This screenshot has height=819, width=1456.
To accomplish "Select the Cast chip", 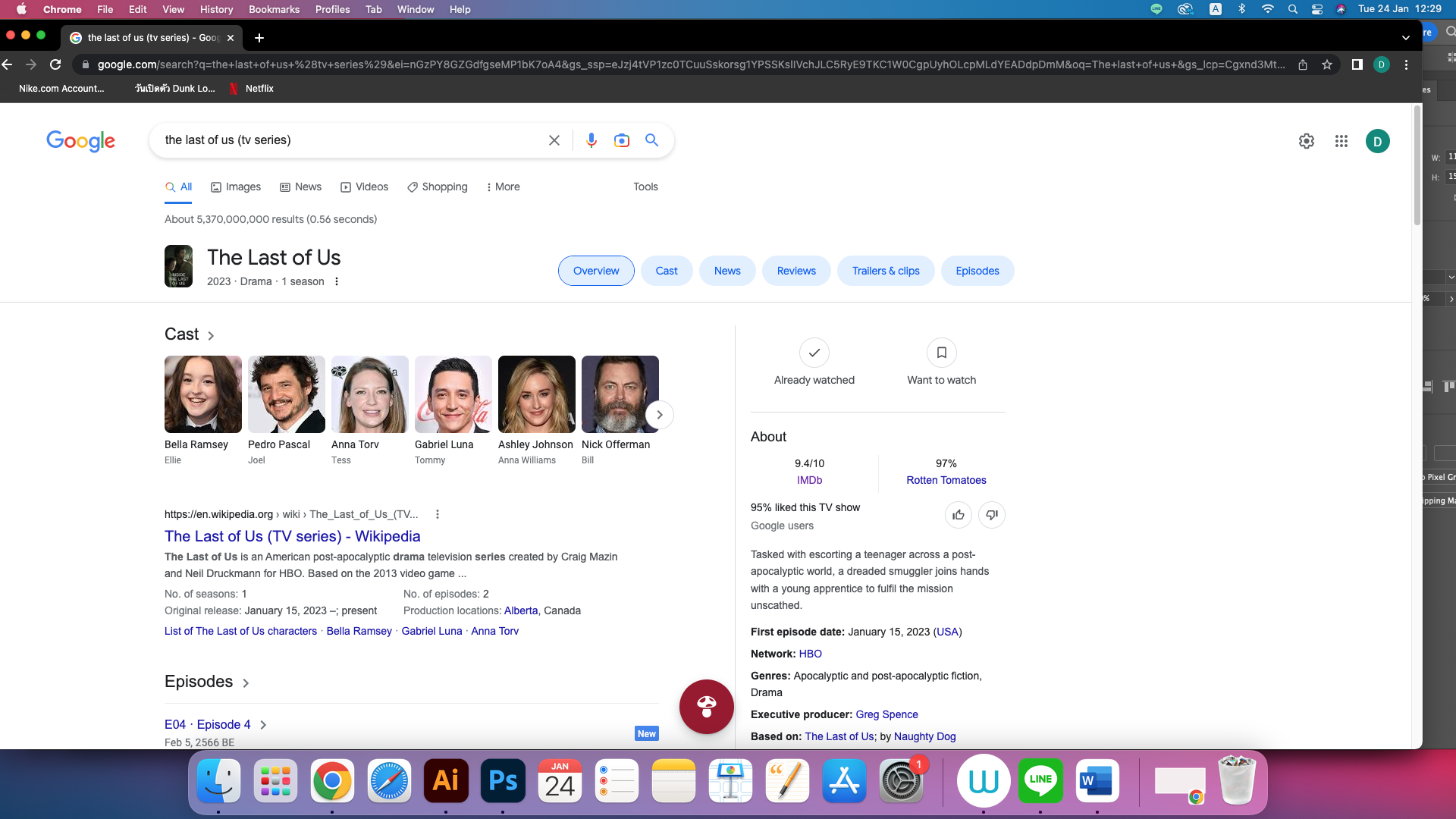I will tap(667, 271).
